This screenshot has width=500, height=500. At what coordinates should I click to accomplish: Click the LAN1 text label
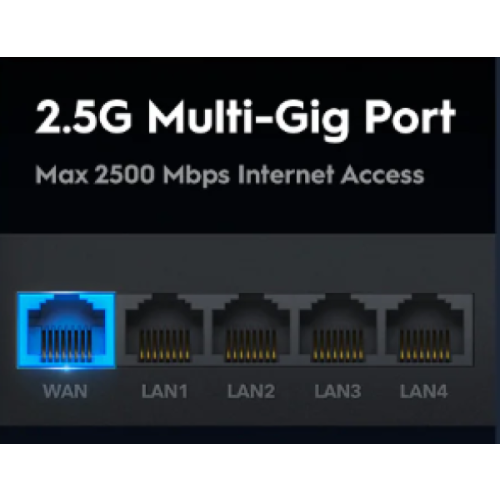point(164,391)
